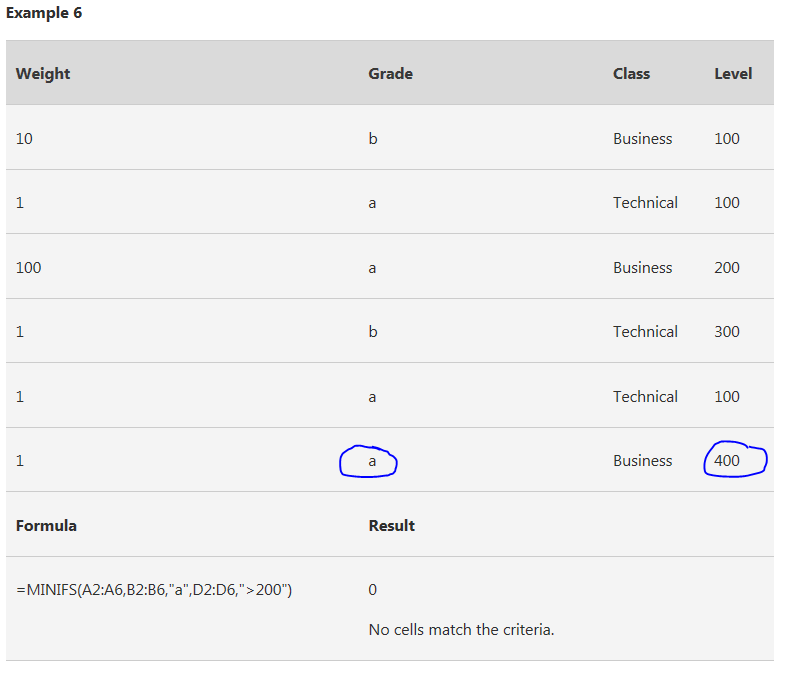Screen dimensions: 796x677
Task: Select the weight cell containing 10
Action: click(x=24, y=139)
